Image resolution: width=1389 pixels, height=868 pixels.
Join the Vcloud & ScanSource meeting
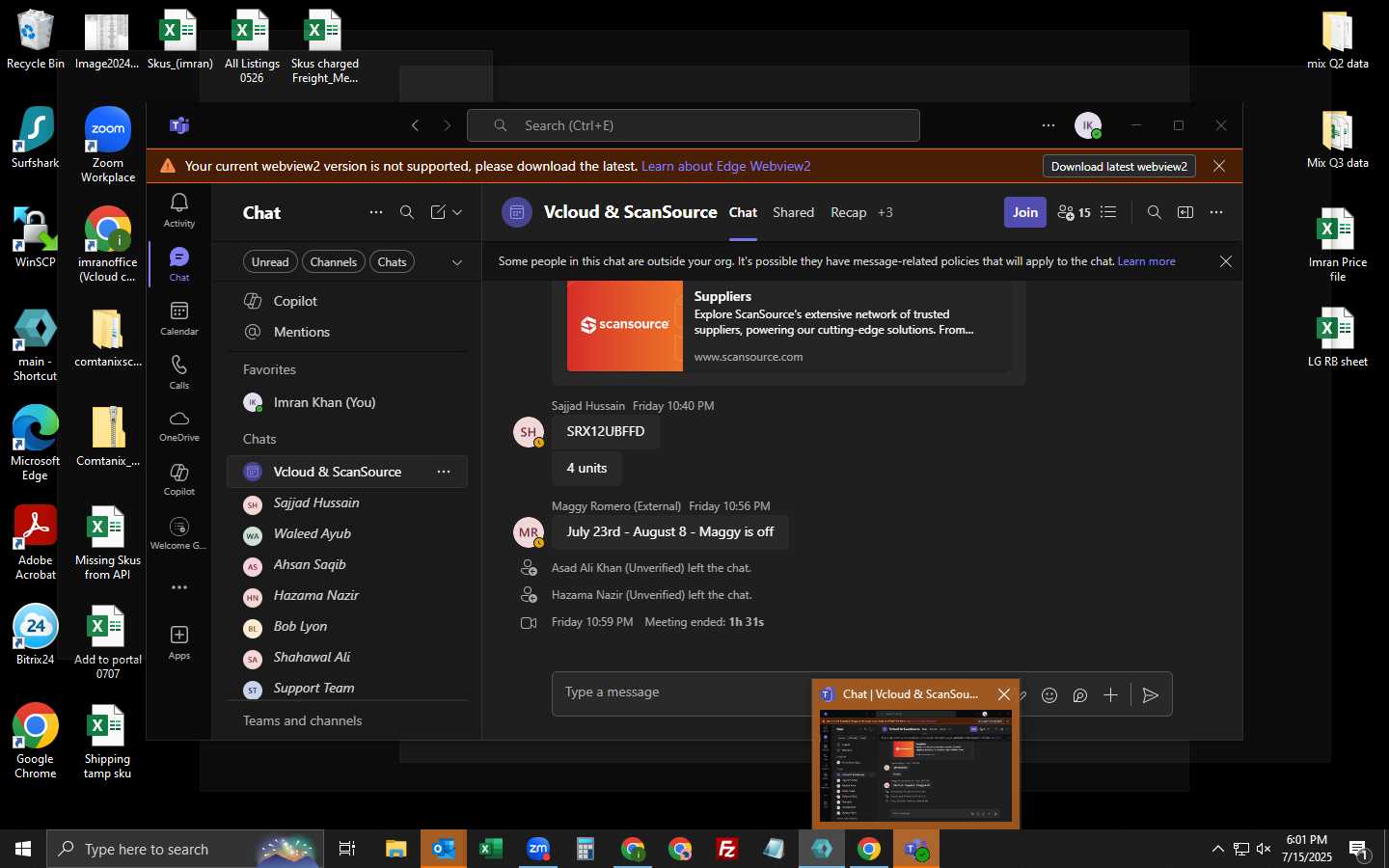(1025, 212)
